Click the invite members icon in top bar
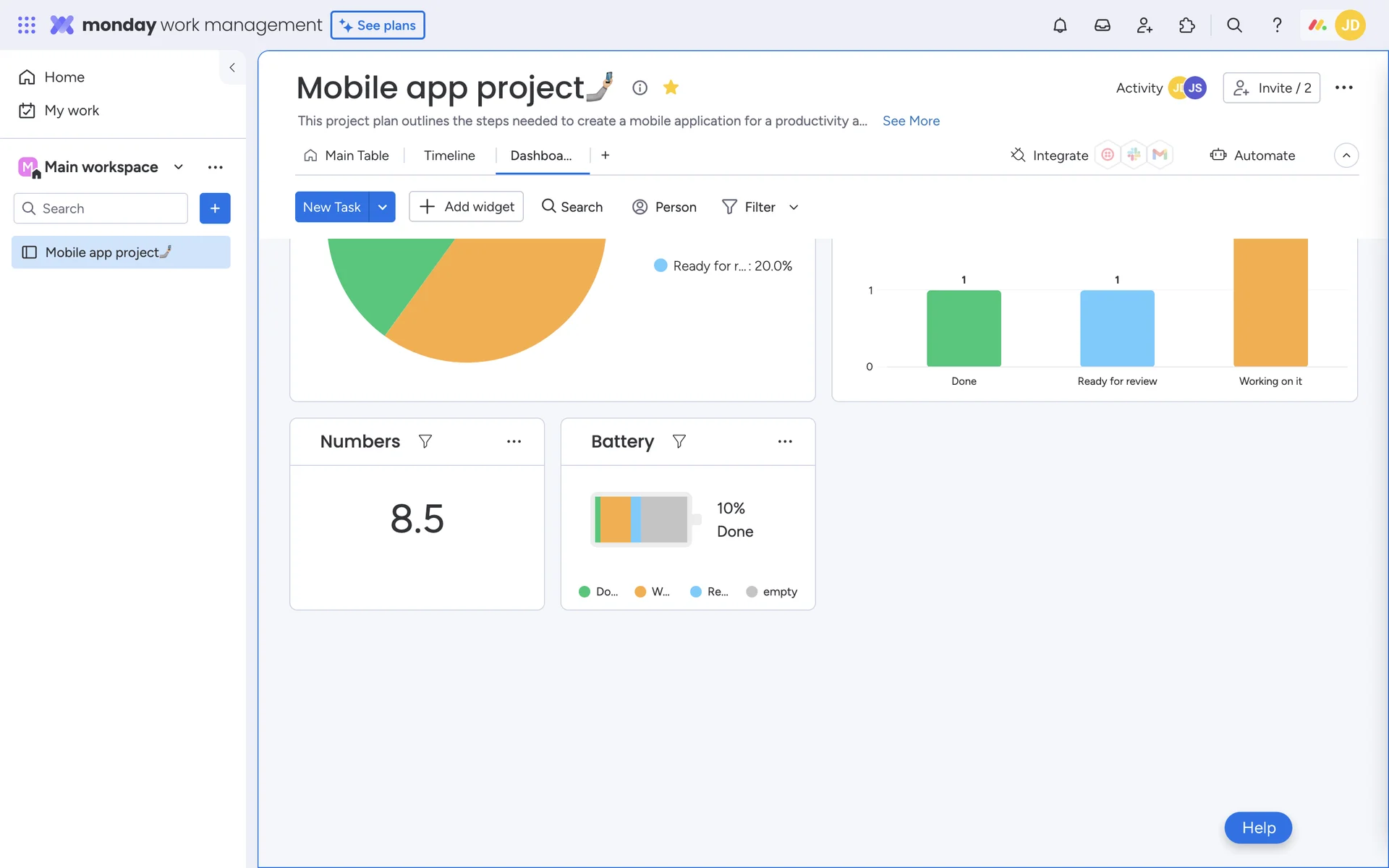The image size is (1389, 868). pos(1144,25)
